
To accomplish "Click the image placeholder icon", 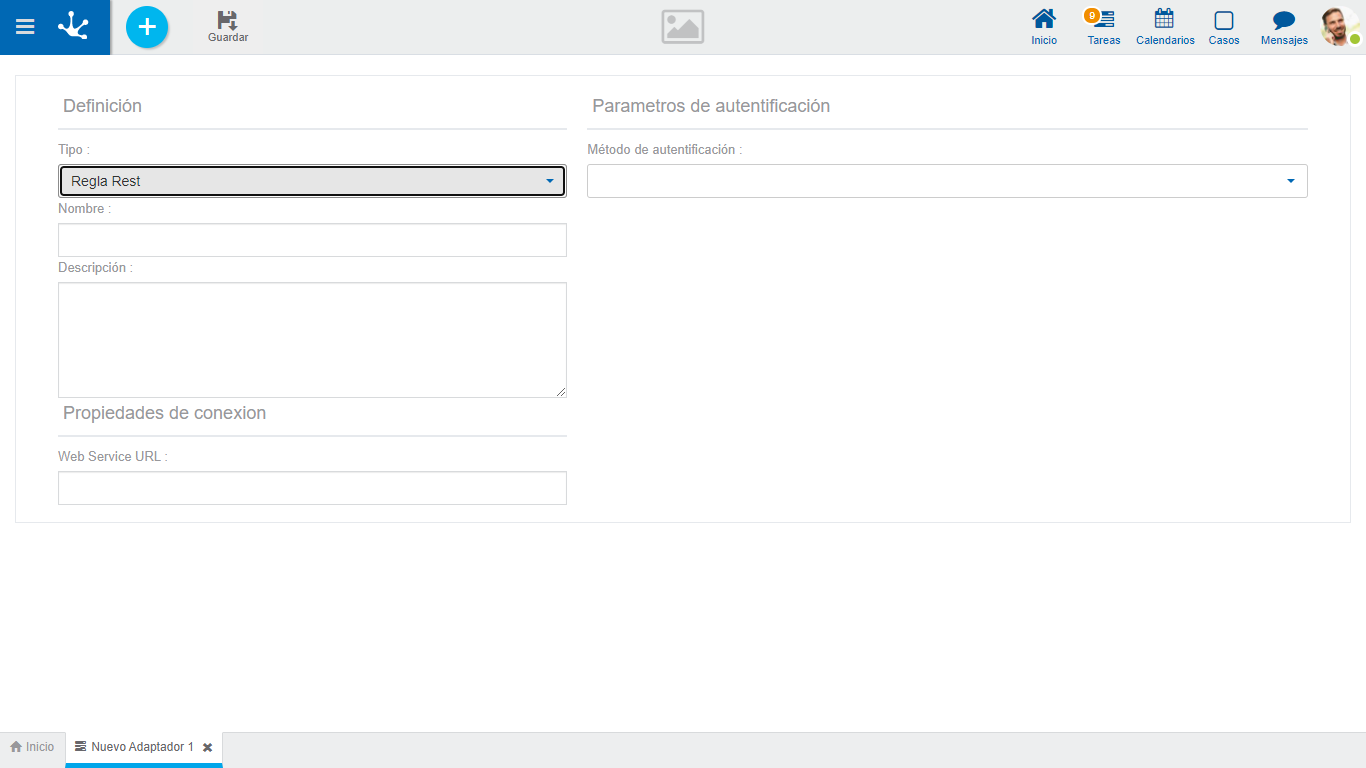I will pos(683,27).
